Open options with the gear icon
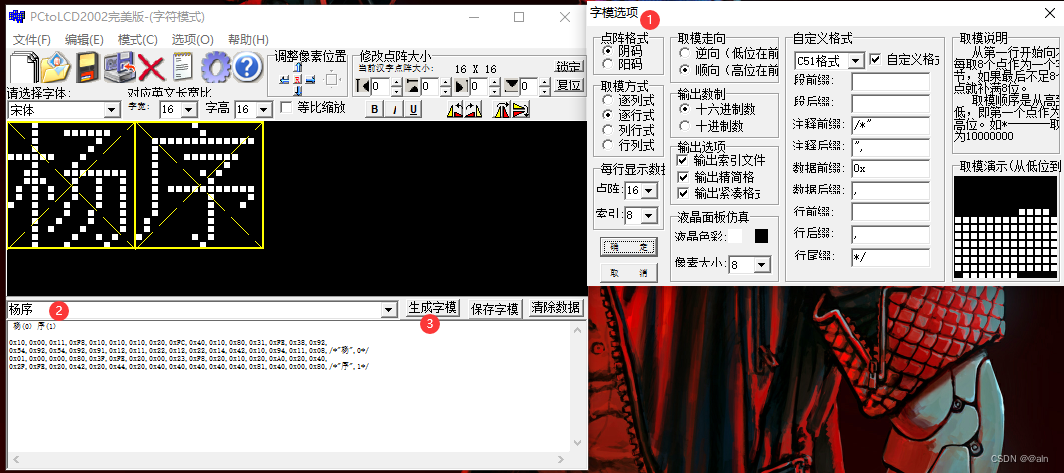Image resolution: width=1064 pixels, height=473 pixels. coord(216,67)
